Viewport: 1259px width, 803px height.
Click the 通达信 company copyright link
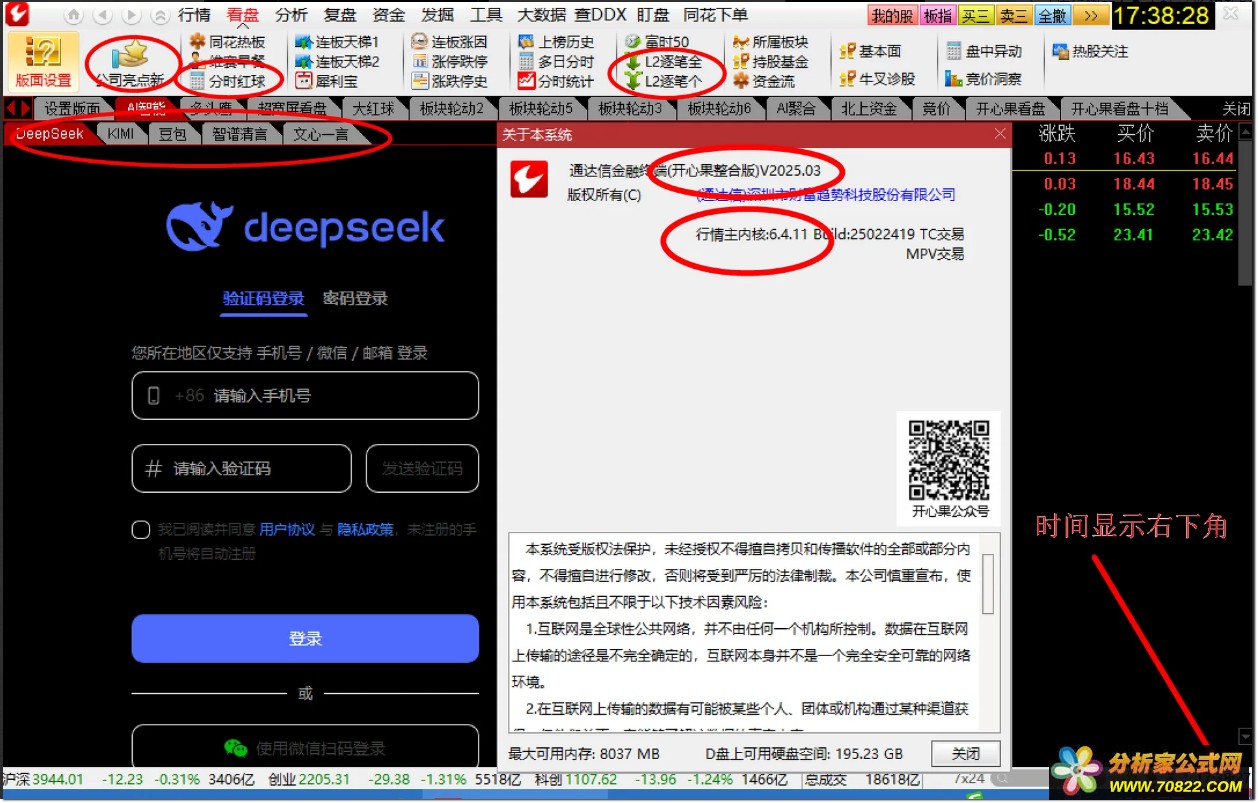point(826,195)
